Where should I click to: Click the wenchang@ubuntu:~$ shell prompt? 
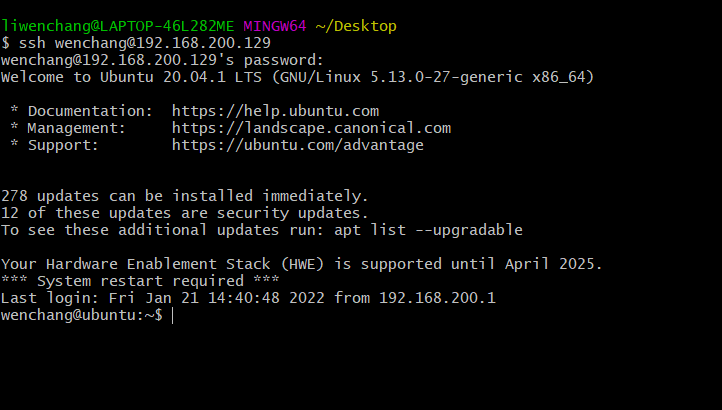click(82, 315)
